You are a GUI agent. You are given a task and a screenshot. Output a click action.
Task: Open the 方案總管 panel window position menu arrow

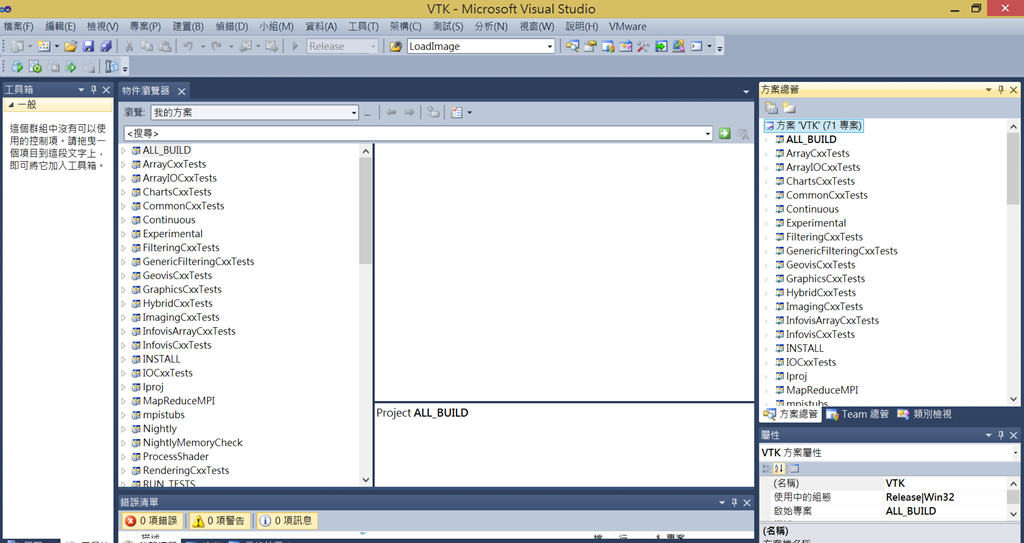click(x=989, y=90)
